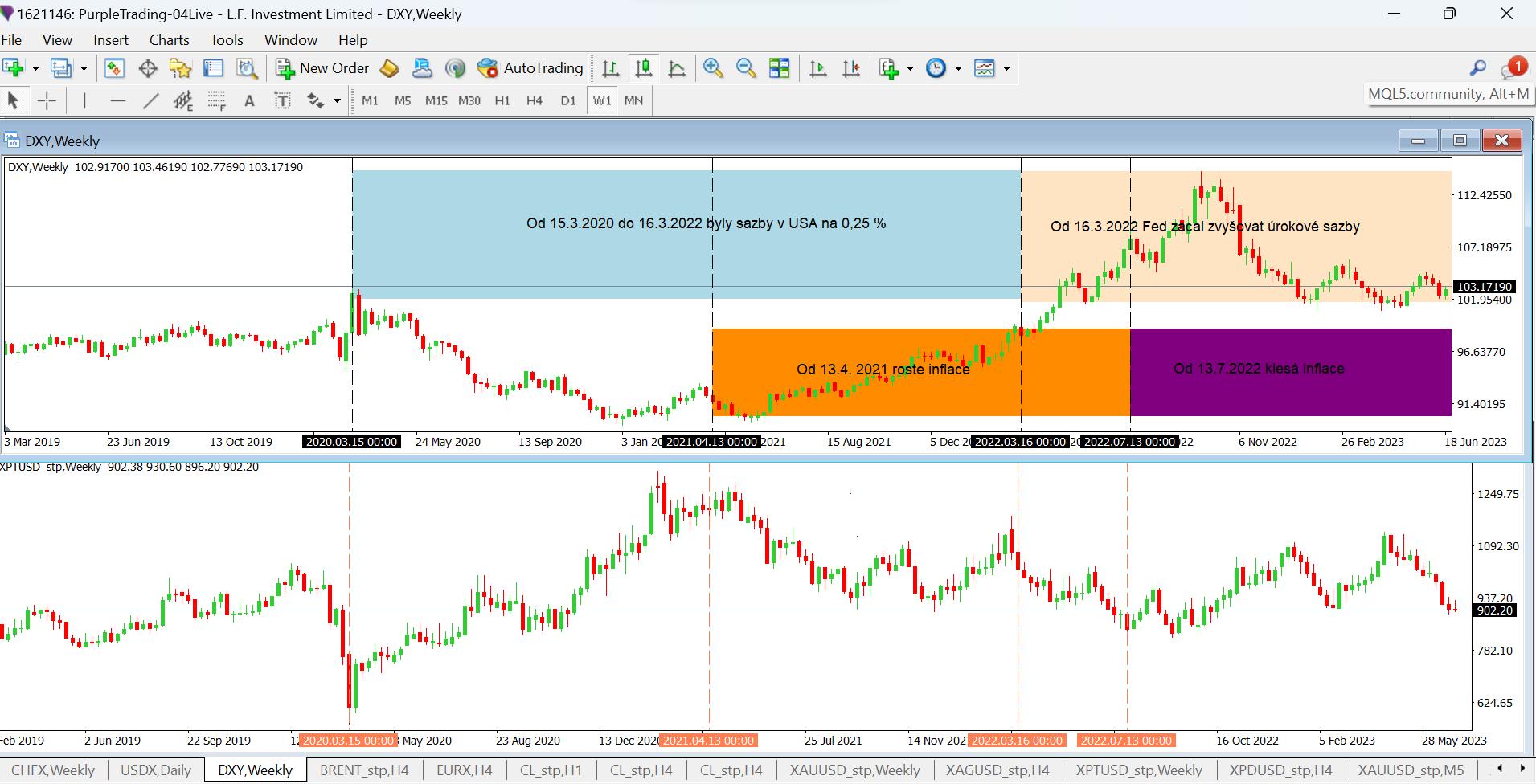
Task: Expand the chart templates dropdown arrow
Action: tap(1006, 68)
